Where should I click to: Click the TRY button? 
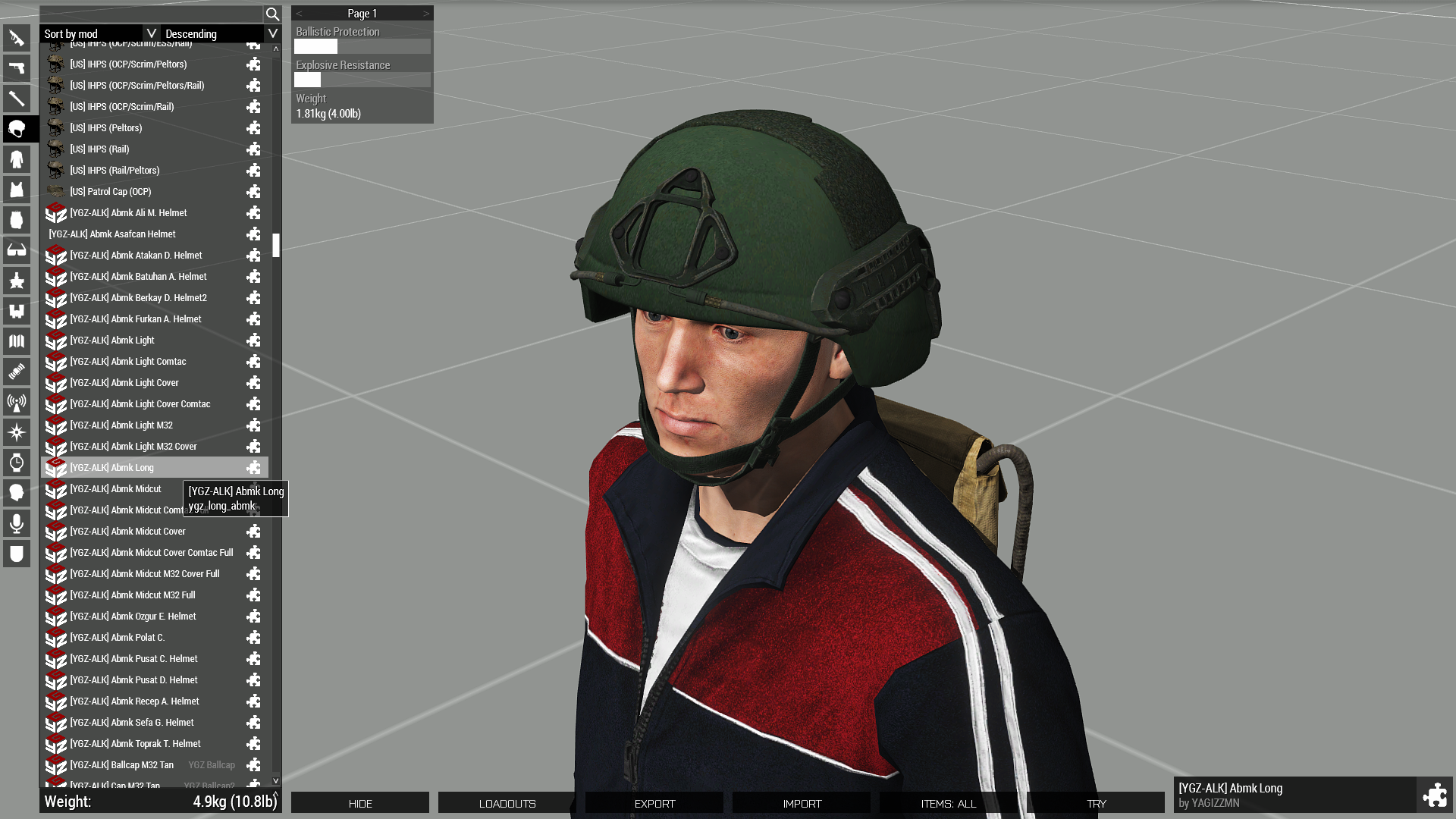1096,803
